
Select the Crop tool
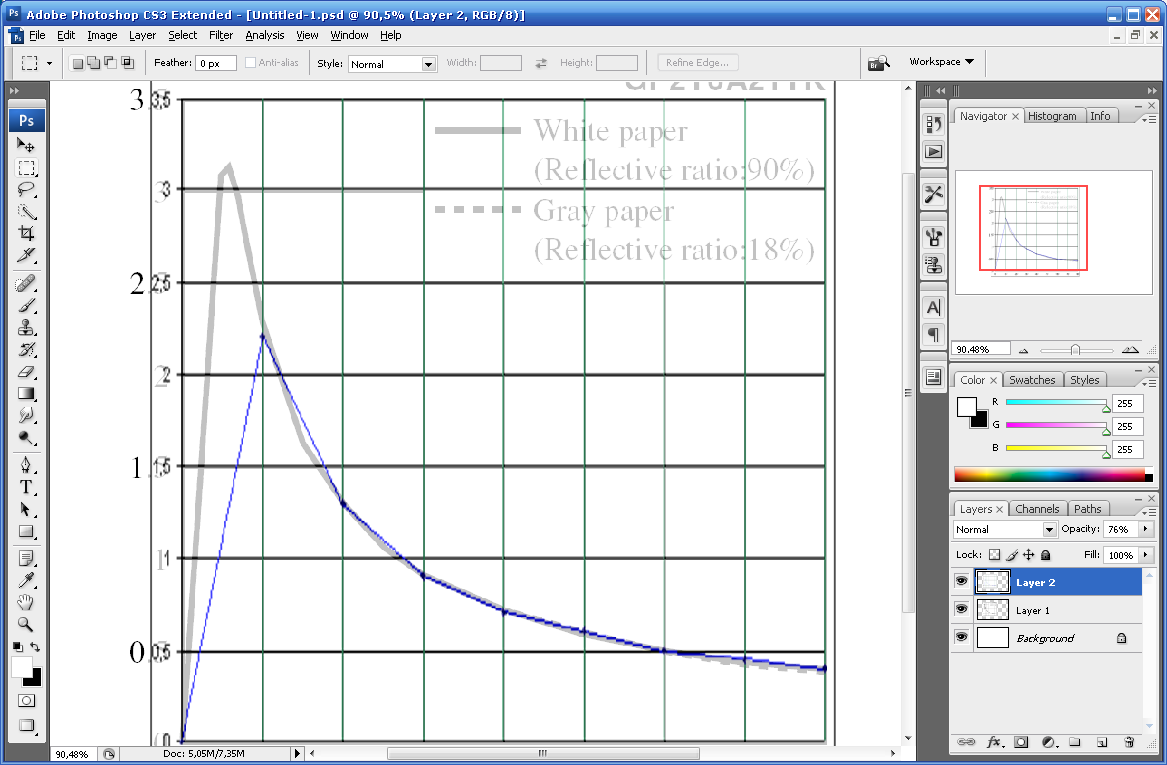[27, 233]
